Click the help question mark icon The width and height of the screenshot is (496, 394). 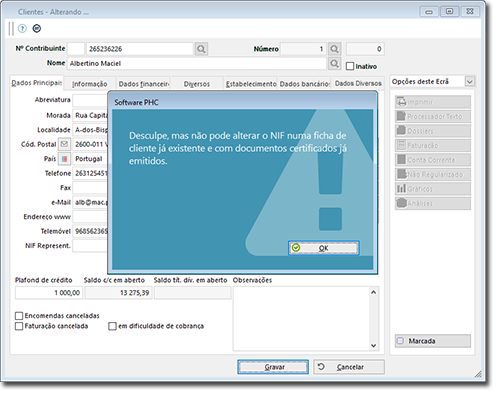pyautogui.click(x=22, y=29)
